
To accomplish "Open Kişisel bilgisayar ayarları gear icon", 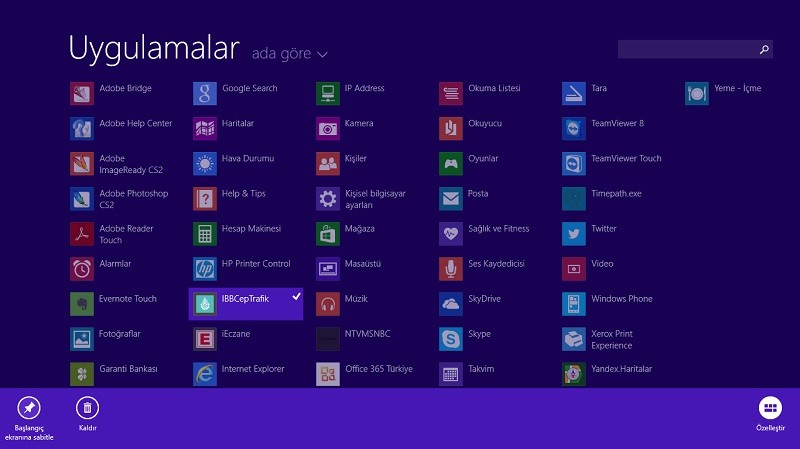I will point(328,199).
